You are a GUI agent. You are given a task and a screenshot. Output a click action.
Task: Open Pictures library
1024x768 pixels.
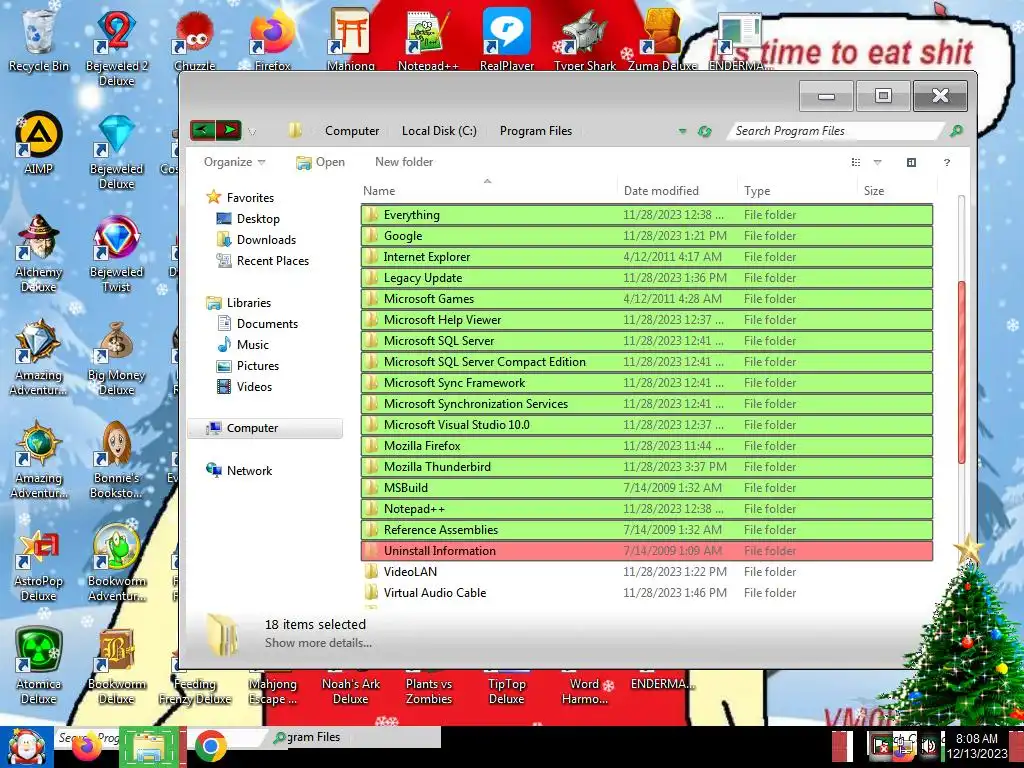248,366
